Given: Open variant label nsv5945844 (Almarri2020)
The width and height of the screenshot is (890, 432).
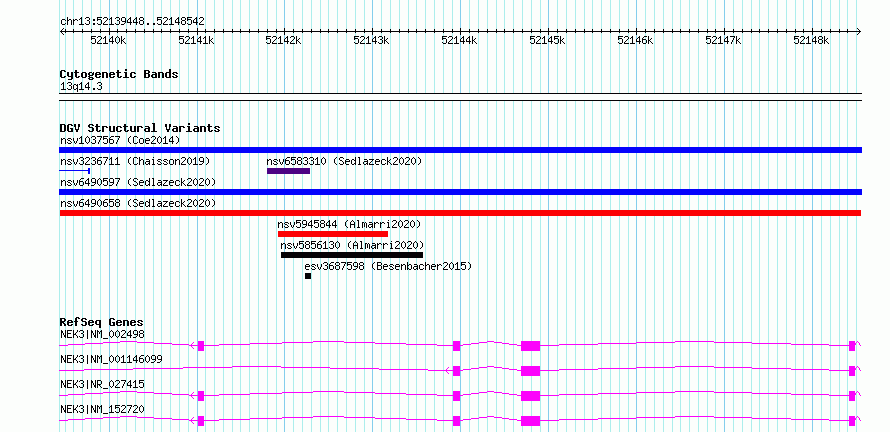Looking at the screenshot, I should pyautogui.click(x=349, y=224).
